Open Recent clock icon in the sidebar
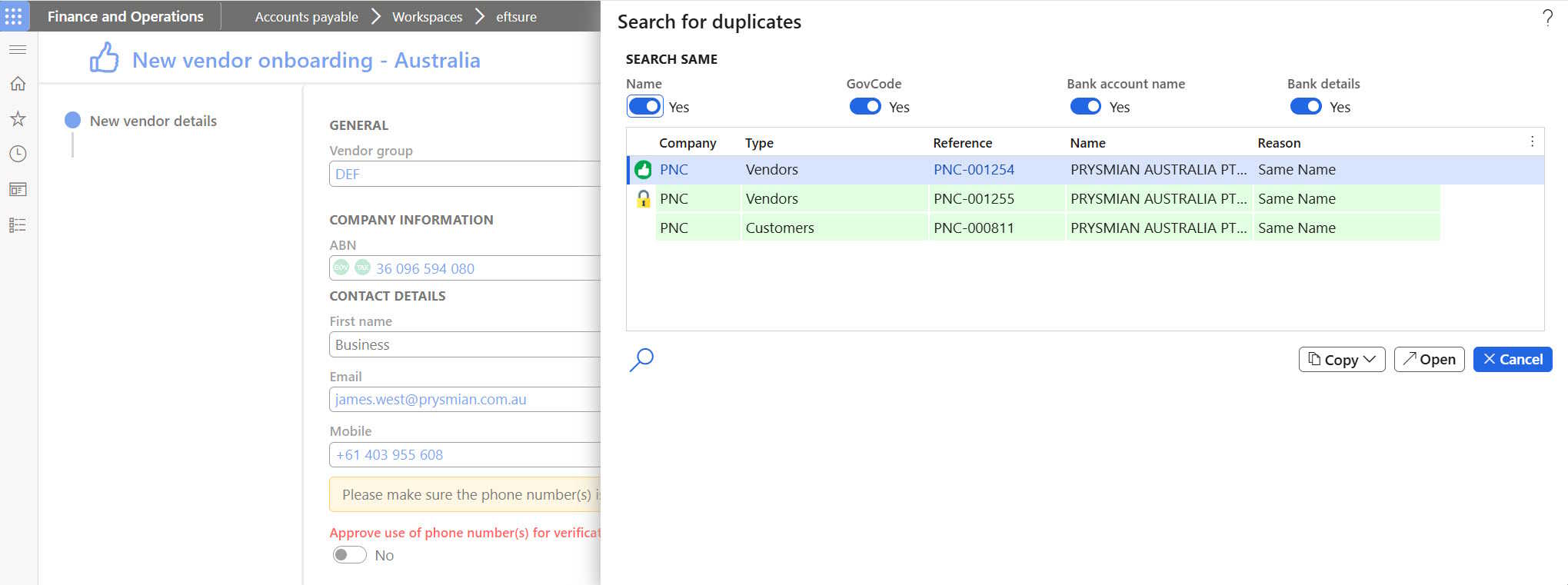Image resolution: width=1568 pixels, height=585 pixels. click(x=18, y=154)
